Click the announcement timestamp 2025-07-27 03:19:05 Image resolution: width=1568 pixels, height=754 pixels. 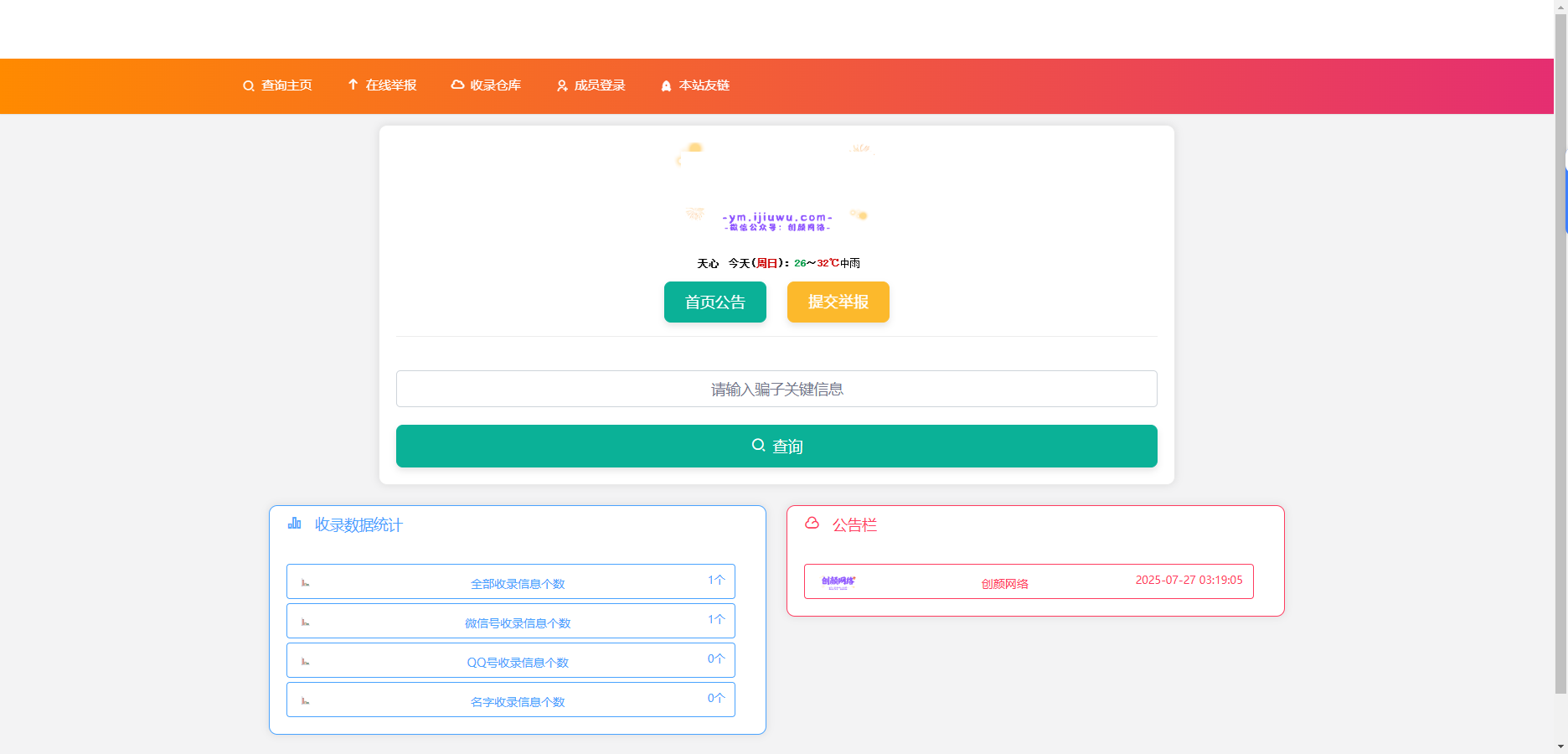click(x=1189, y=580)
